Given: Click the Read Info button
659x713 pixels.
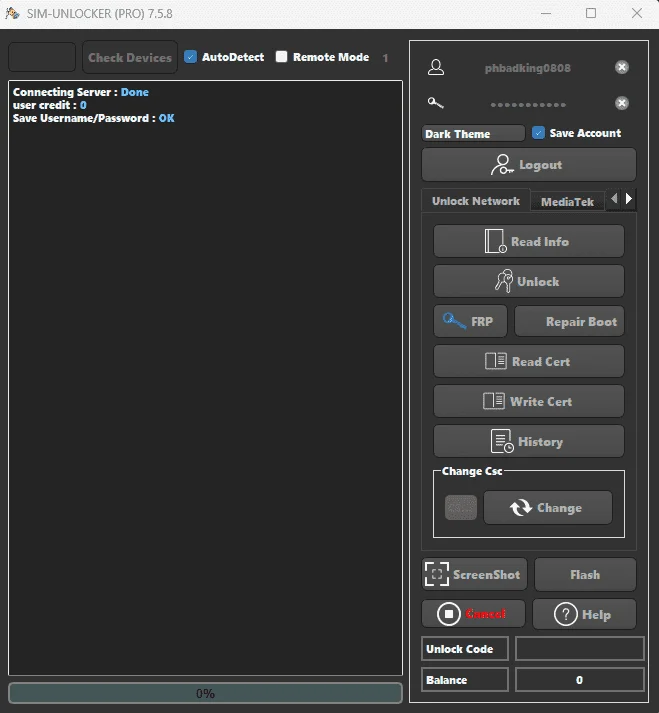Looking at the screenshot, I should [528, 241].
